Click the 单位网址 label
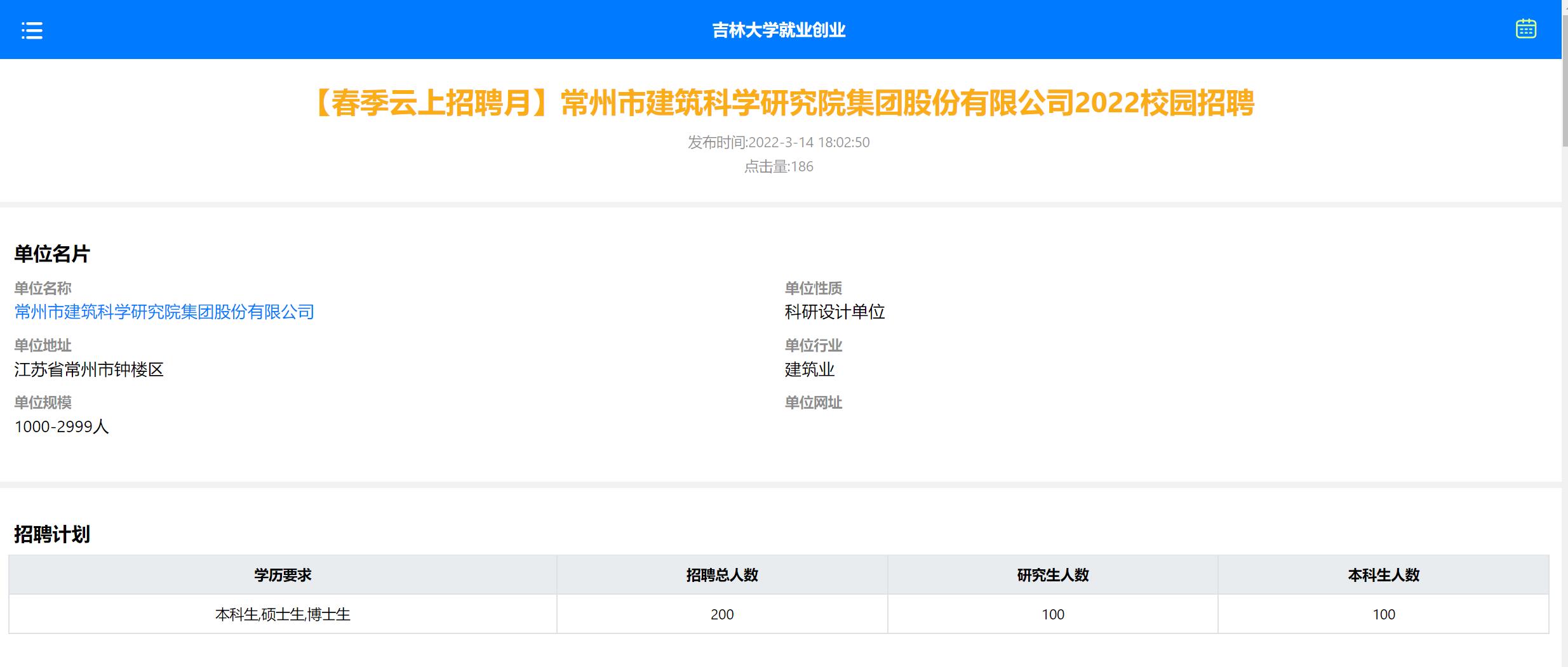Image resolution: width=1568 pixels, height=667 pixels. [x=813, y=402]
